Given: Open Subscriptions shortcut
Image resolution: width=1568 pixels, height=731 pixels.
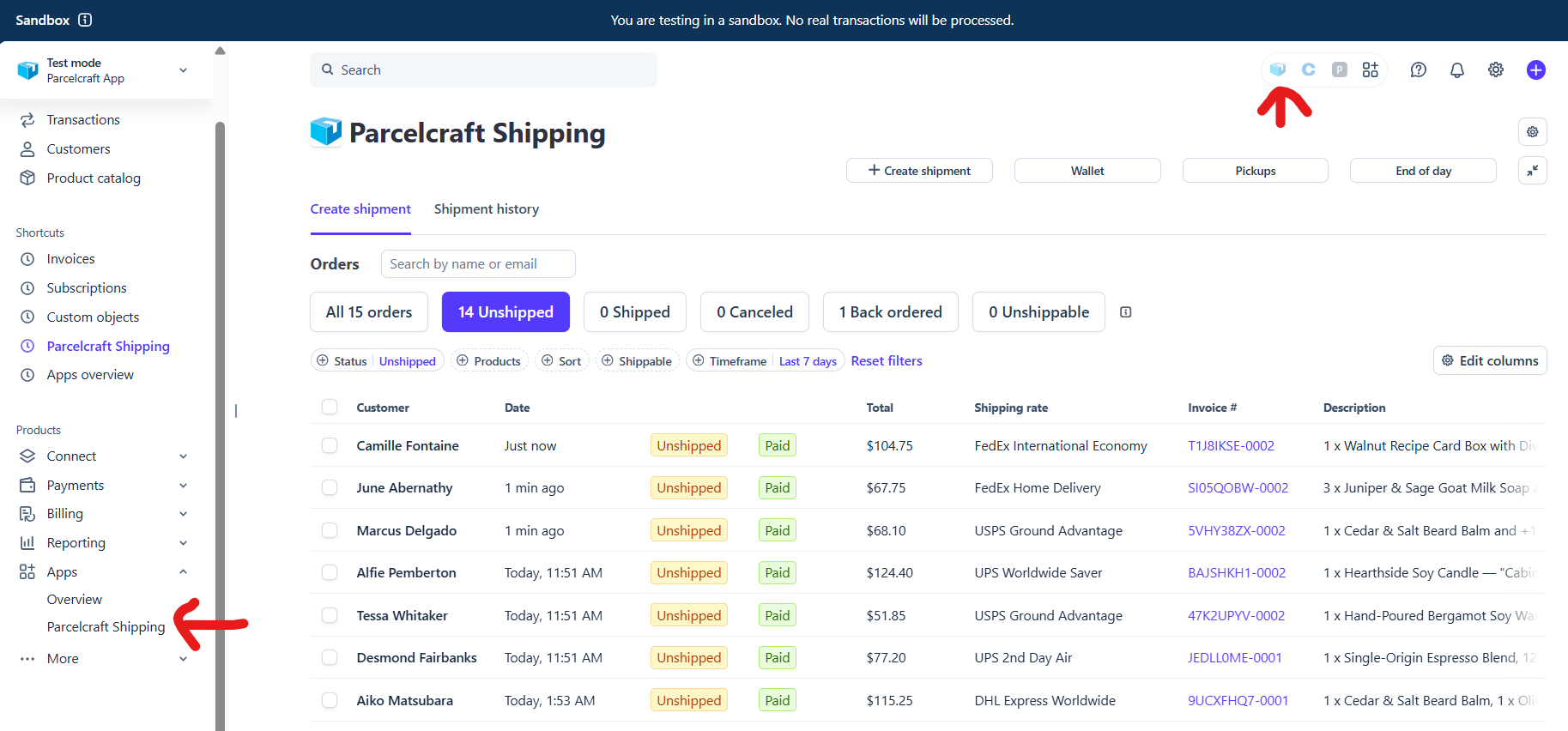Looking at the screenshot, I should point(87,288).
